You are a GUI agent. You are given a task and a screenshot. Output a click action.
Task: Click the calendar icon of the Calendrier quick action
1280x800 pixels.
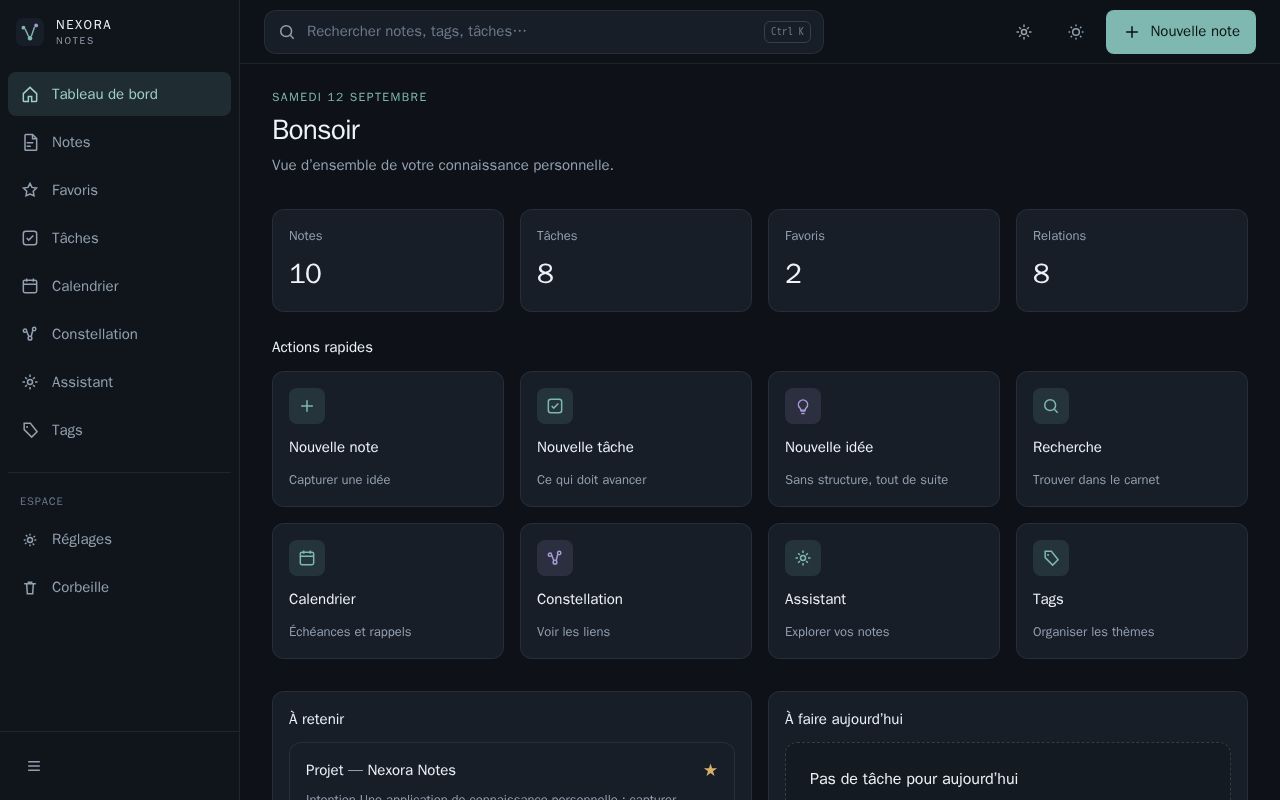point(307,558)
